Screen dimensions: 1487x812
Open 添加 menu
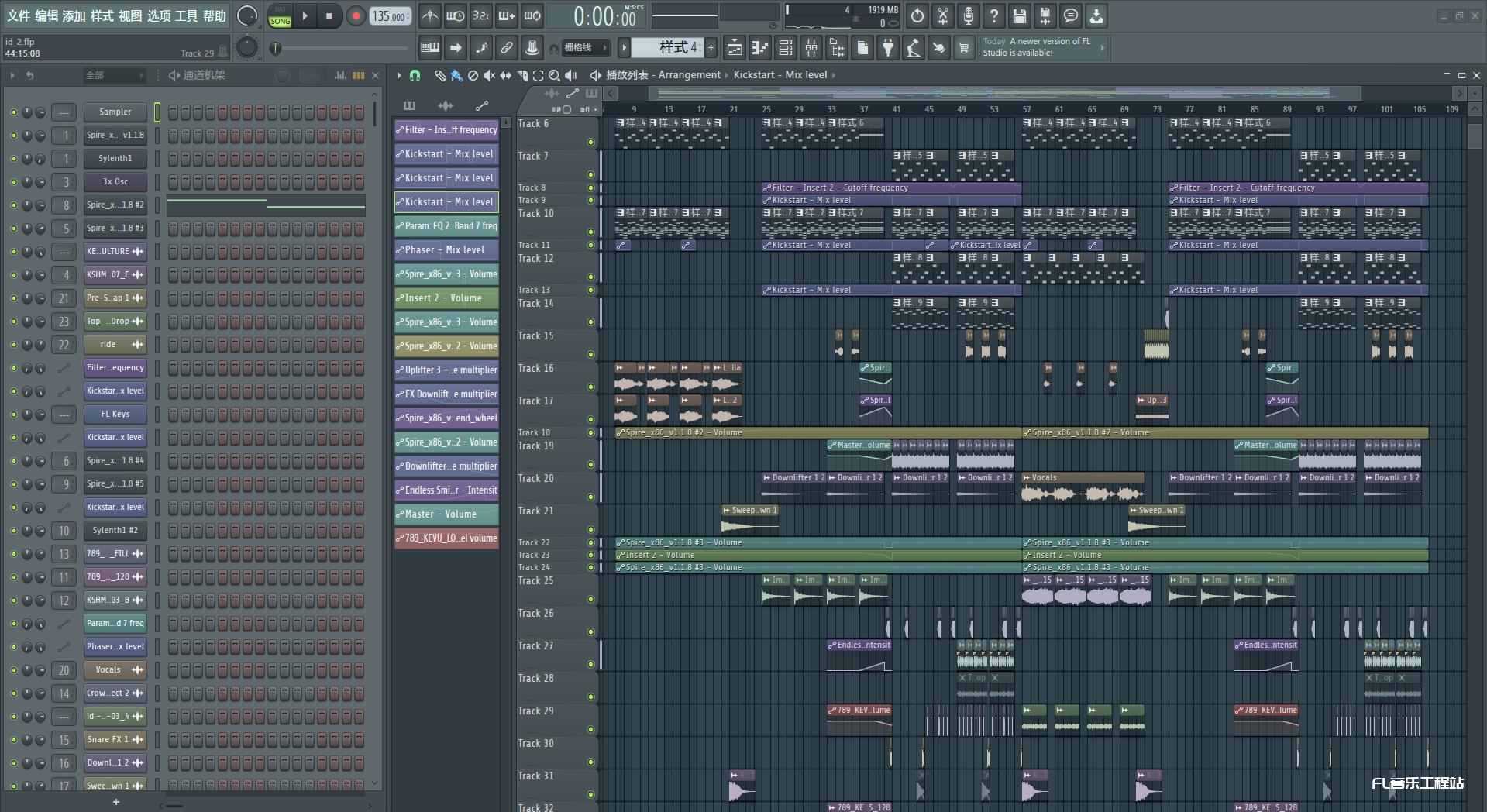click(x=74, y=15)
